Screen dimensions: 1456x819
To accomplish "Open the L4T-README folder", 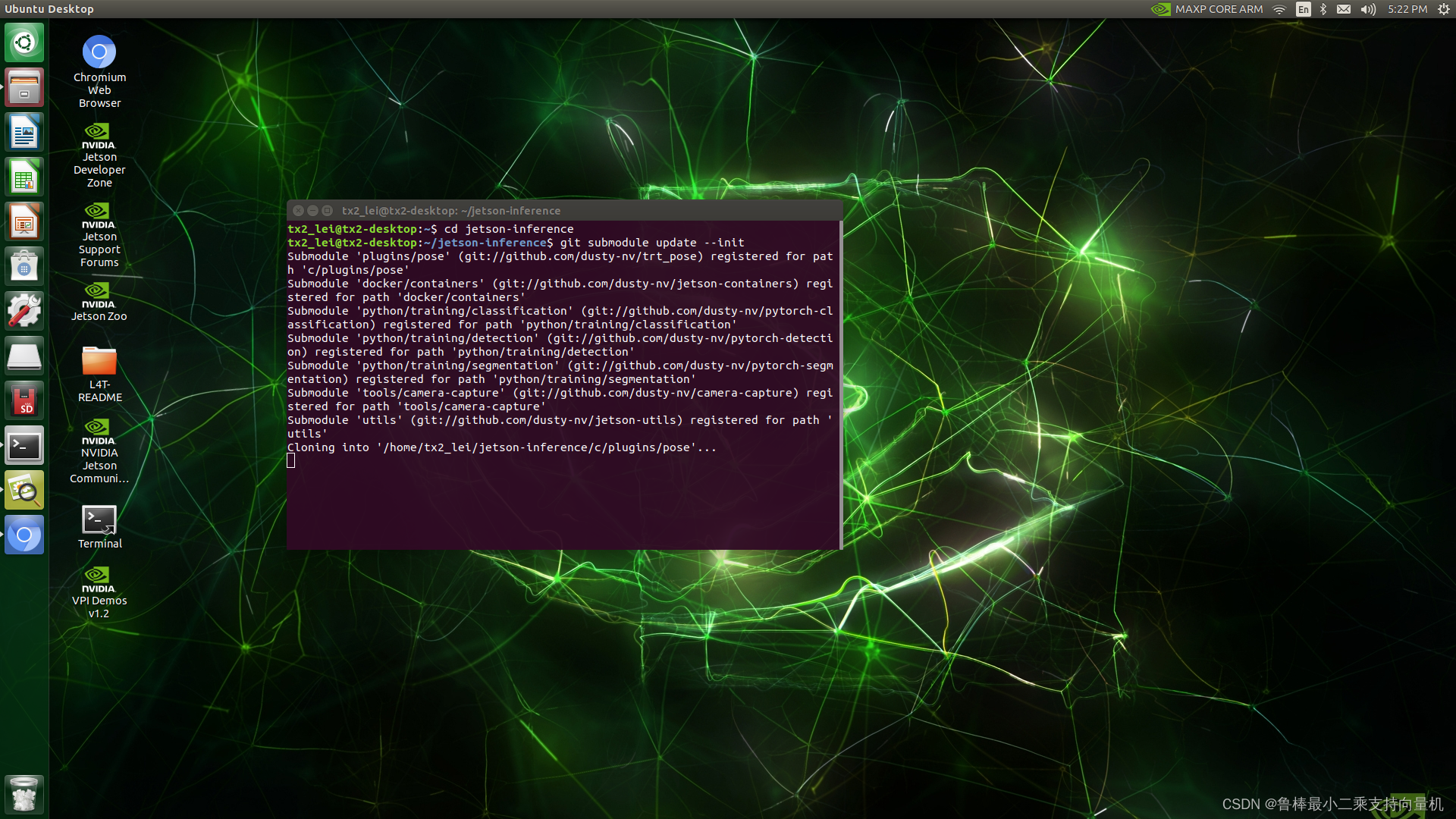I will tap(99, 362).
